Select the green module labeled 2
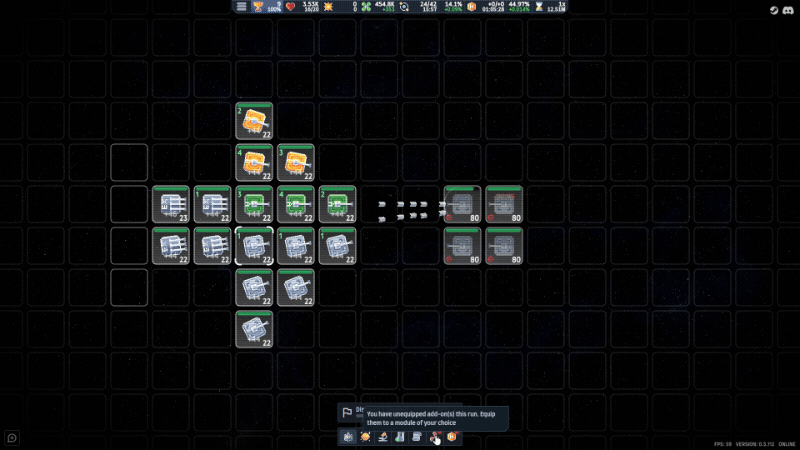The height and width of the screenshot is (450, 800). click(x=337, y=205)
